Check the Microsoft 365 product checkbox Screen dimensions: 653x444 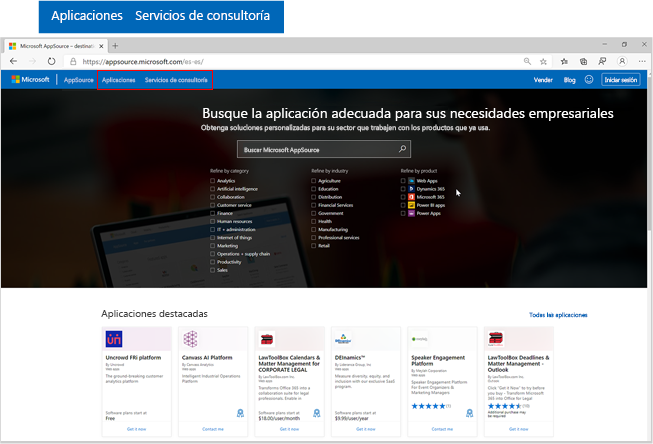(x=403, y=197)
